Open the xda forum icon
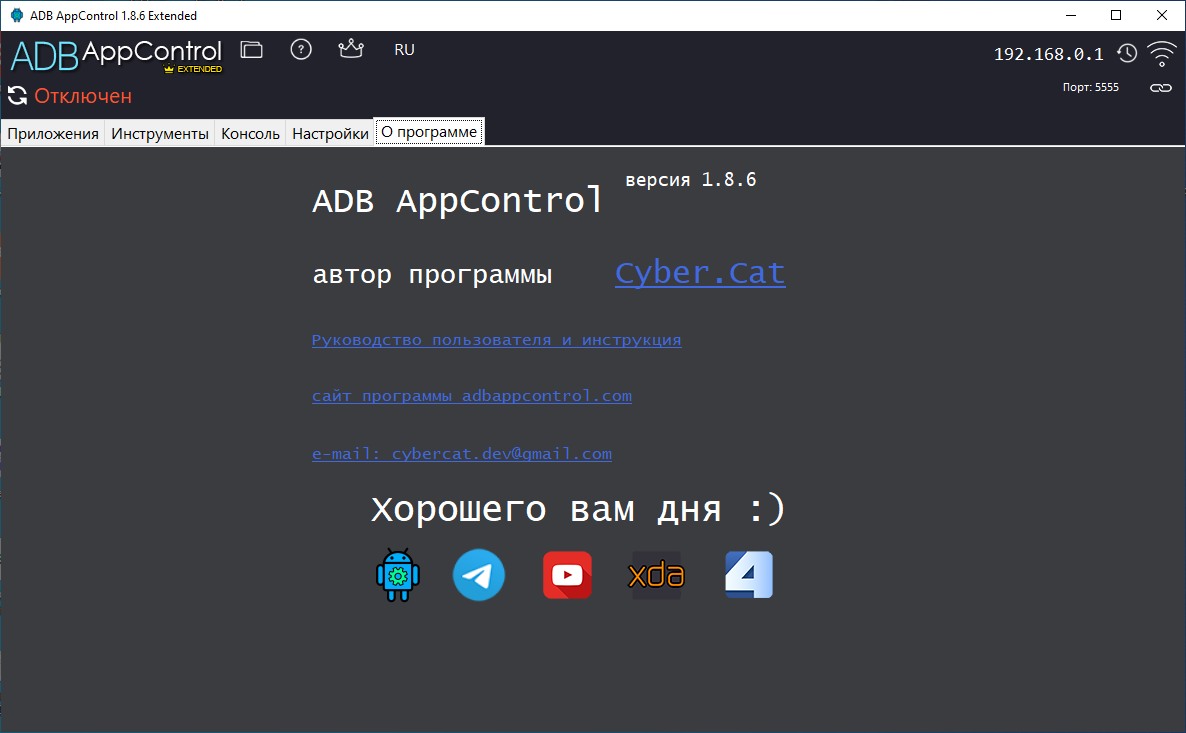The width and height of the screenshot is (1186, 733). tap(657, 575)
